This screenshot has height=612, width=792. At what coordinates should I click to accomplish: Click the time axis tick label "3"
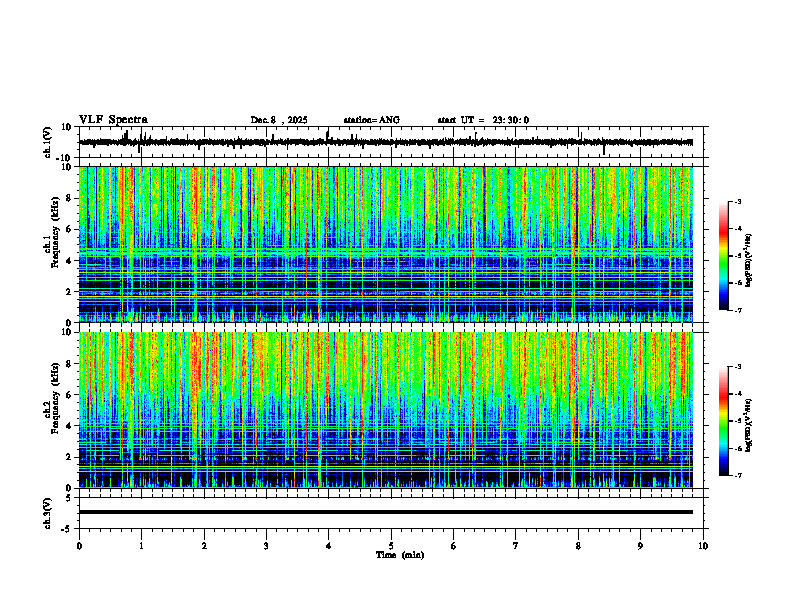(x=266, y=546)
